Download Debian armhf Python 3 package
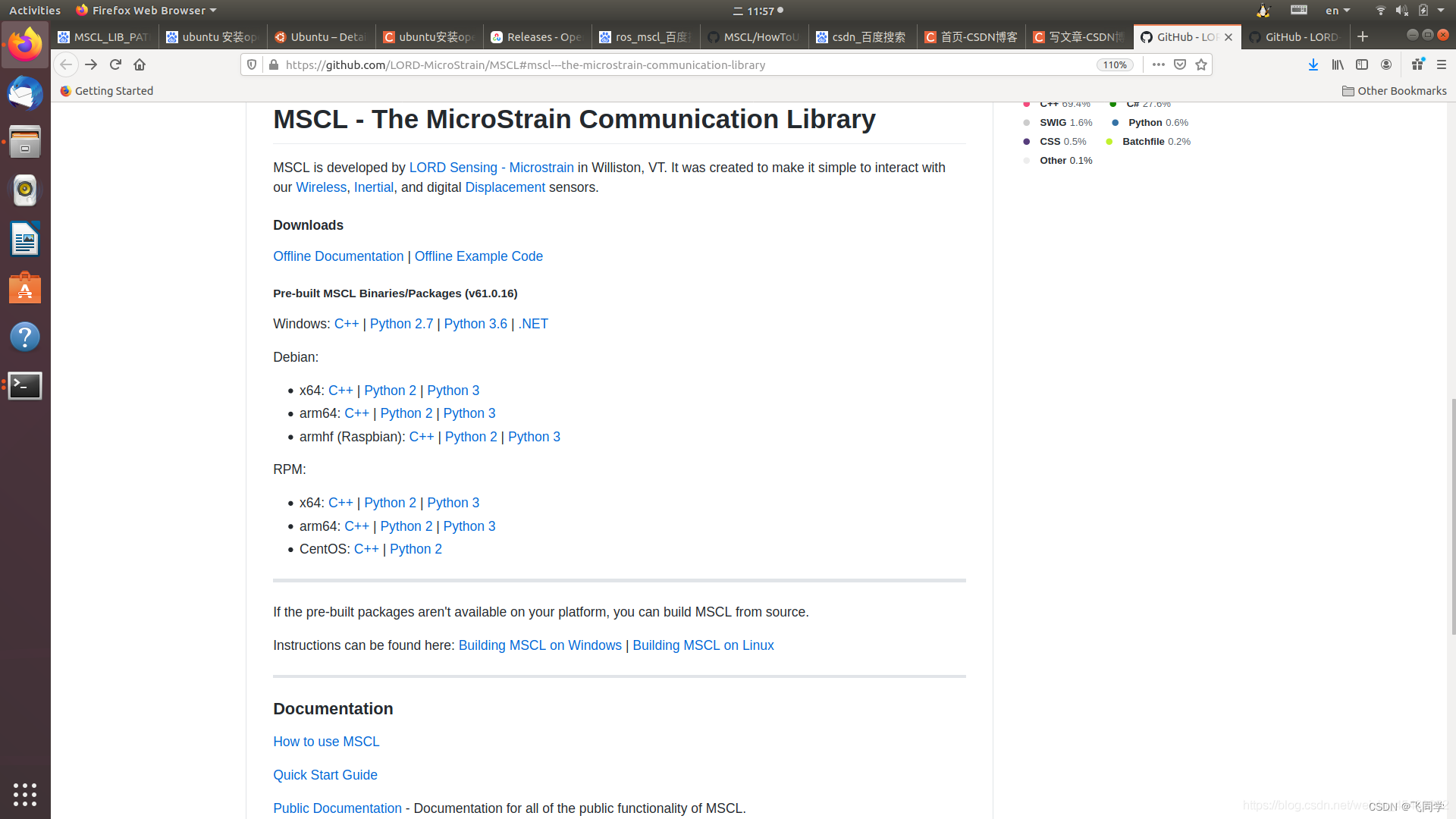Screen dimensions: 1456x819 click(x=534, y=437)
